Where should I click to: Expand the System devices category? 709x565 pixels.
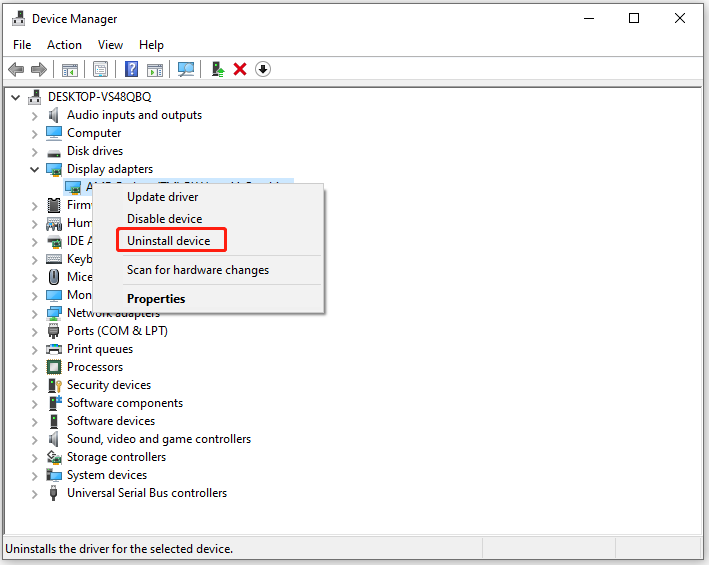(34, 476)
